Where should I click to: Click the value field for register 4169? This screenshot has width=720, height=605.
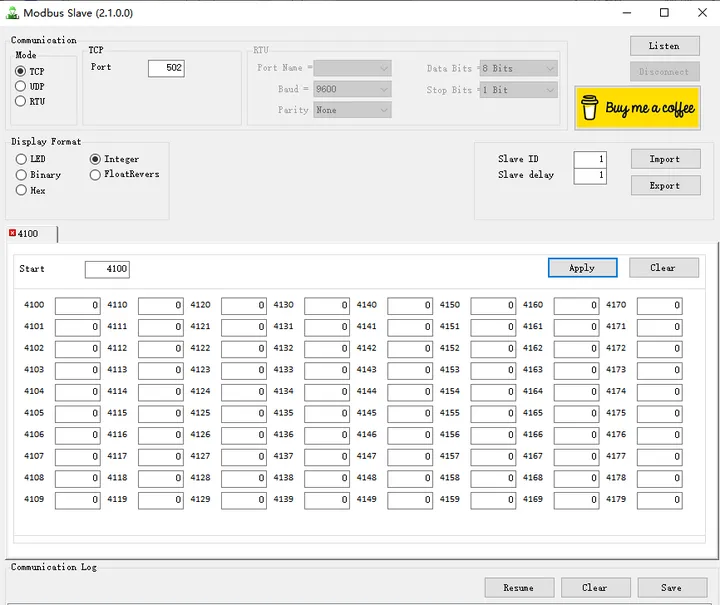tap(576, 500)
